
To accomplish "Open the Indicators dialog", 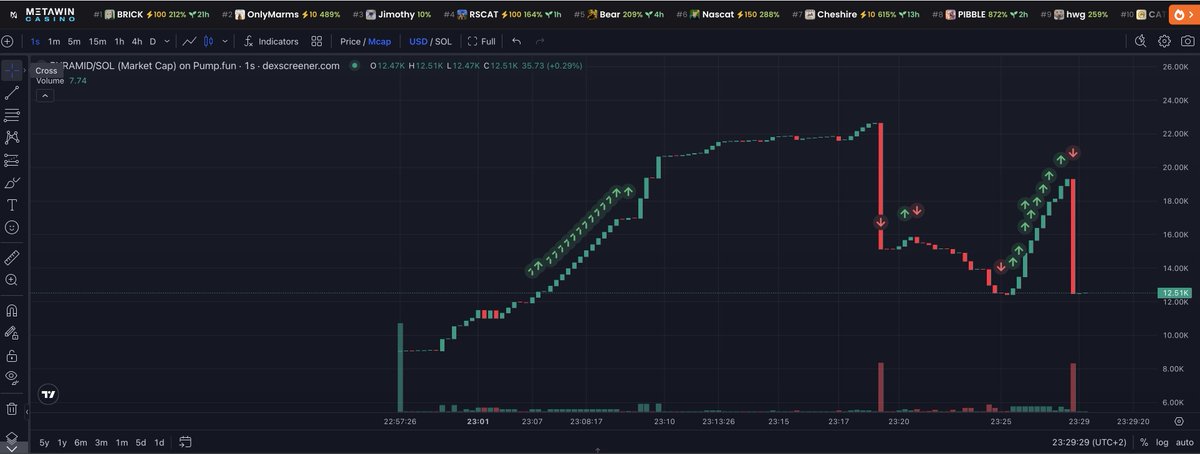I will (271, 41).
